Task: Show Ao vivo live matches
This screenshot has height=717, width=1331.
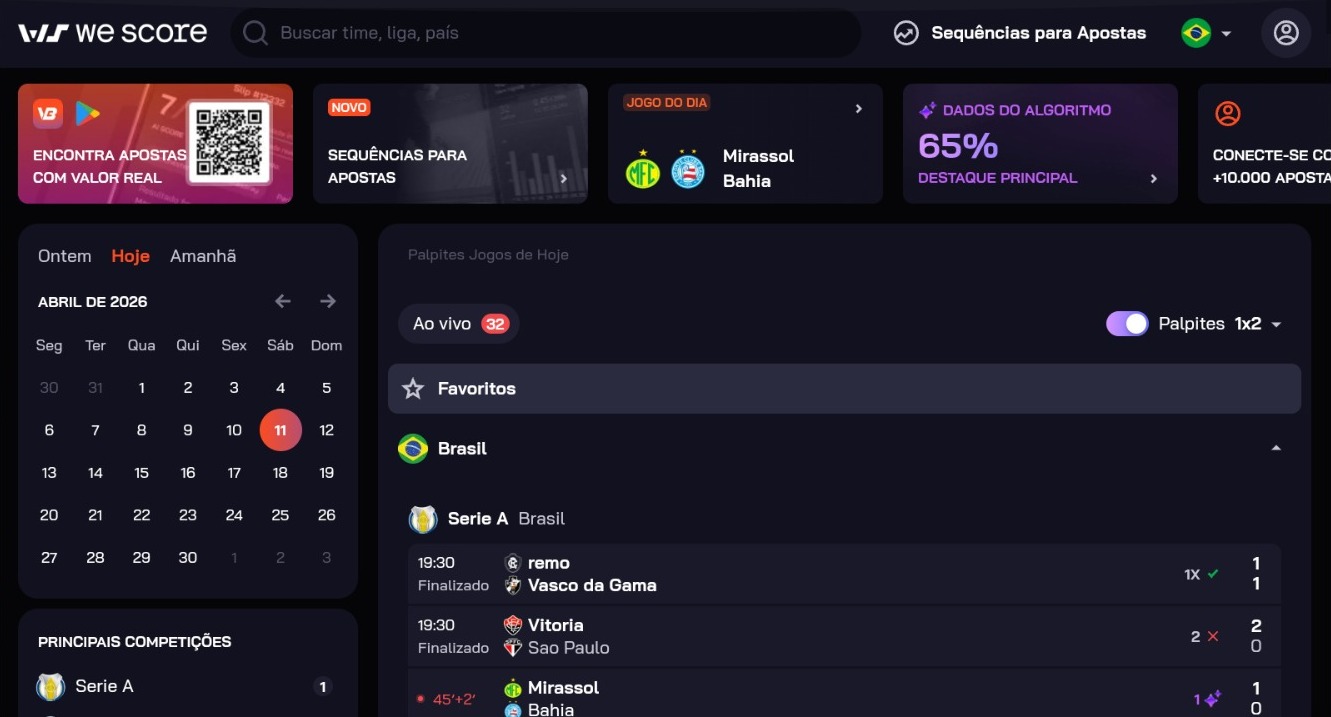Action: pos(459,324)
